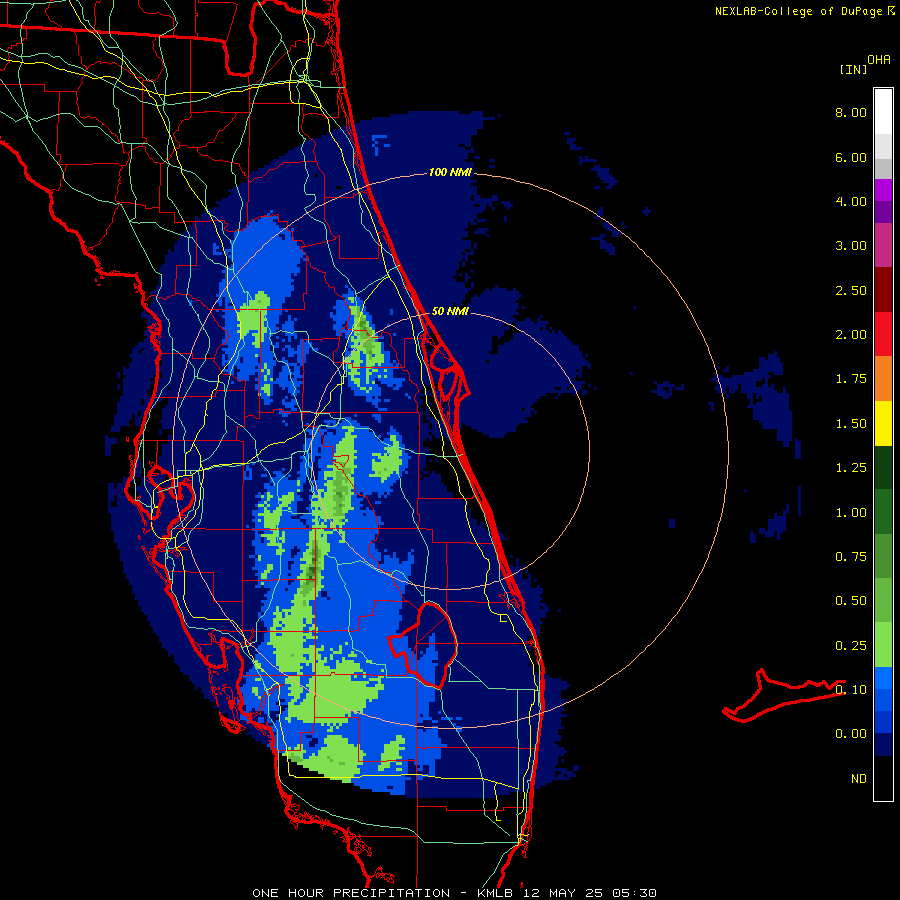Screen dimensions: 900x900
Task: Click the 2.00 scale value
Action: click(x=851, y=335)
